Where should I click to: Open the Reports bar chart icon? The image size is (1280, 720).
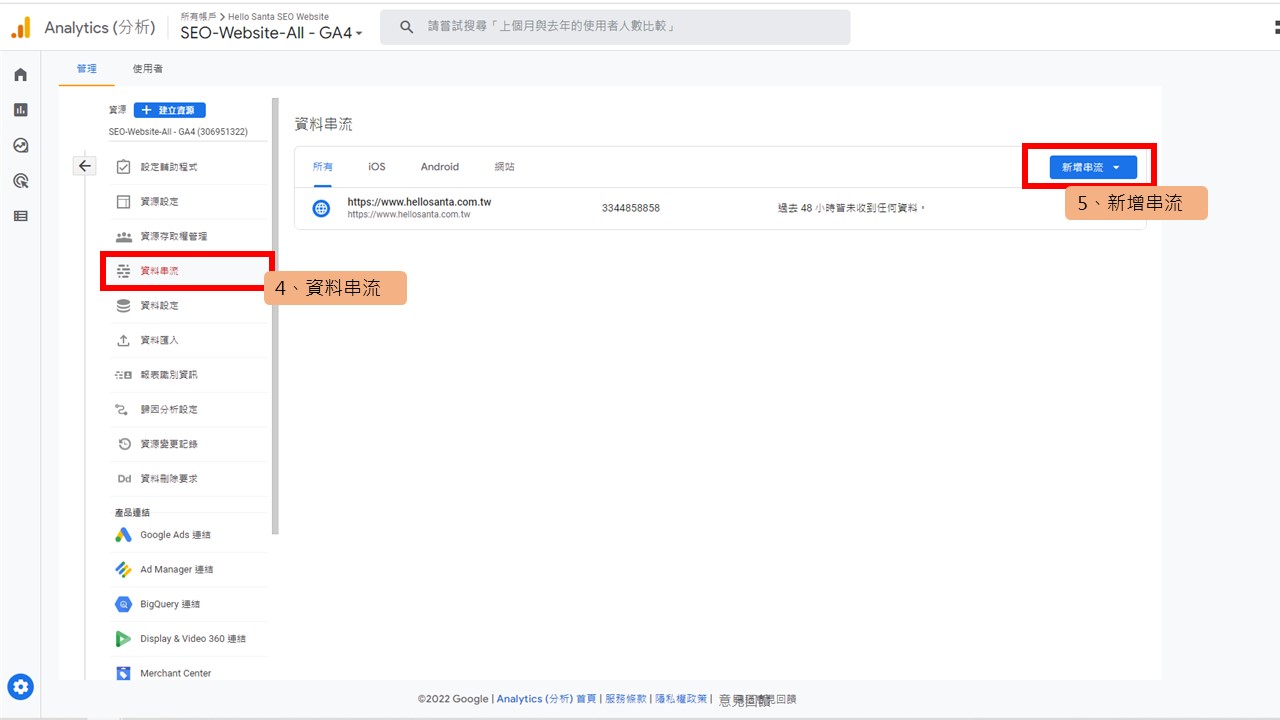[x=20, y=110]
